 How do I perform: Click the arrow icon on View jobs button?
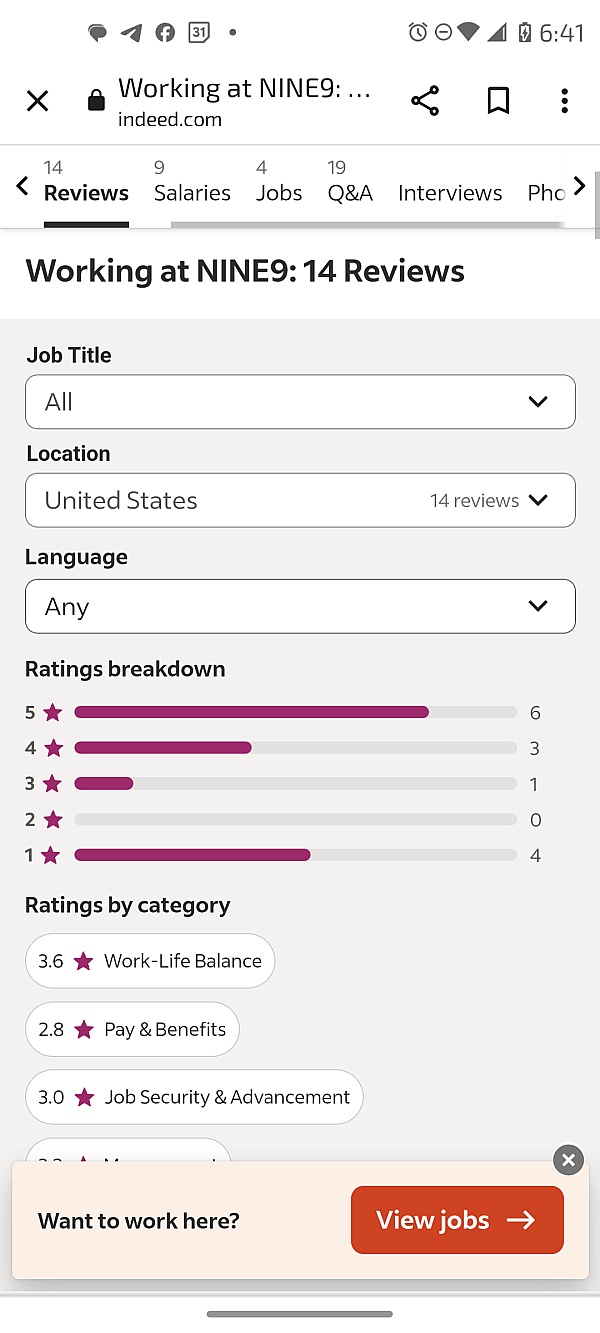(521, 1220)
